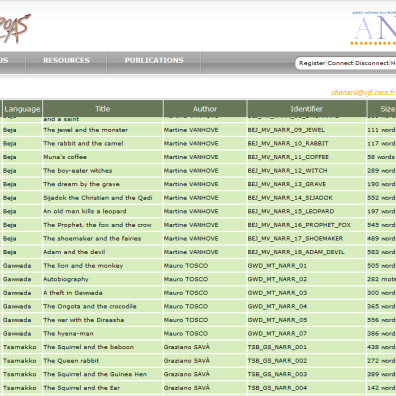
Task: Select 'The Squirrel and the baboon' title
Action: [88, 347]
